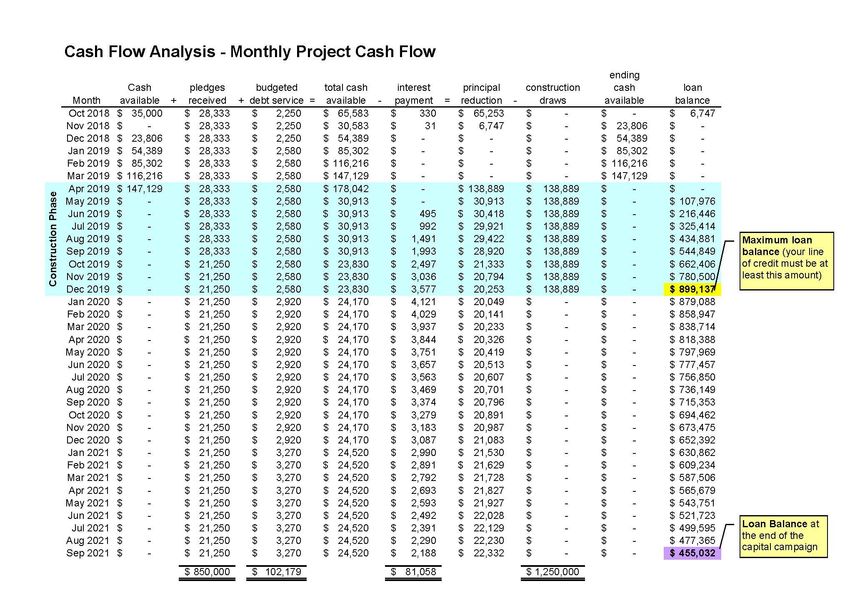Click the May 2019 loan balance 107,976
This screenshot has width=850, height=616.
(x=697, y=201)
